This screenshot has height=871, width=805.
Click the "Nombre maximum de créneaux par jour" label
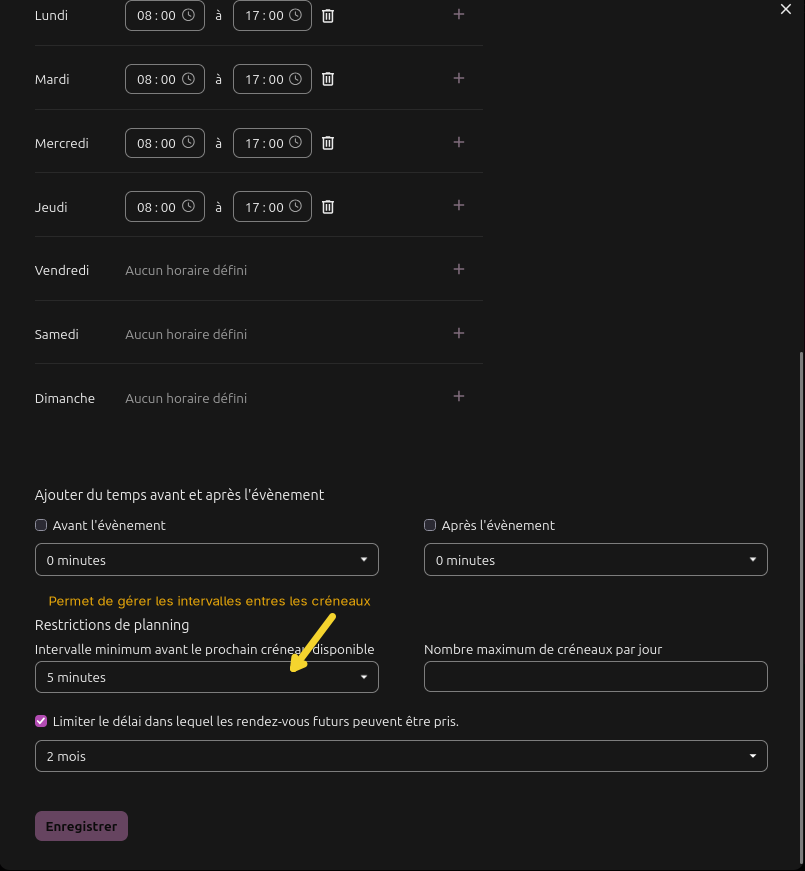click(x=543, y=649)
